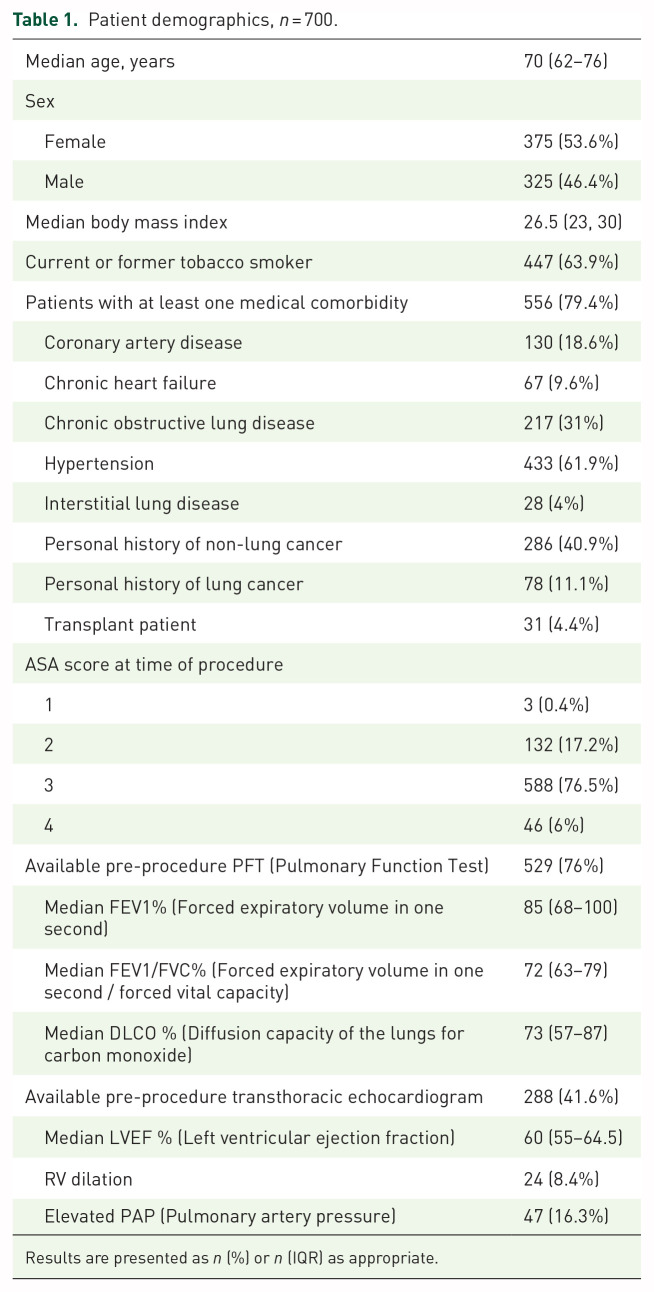Screen dimensions: 654x1292
Task: Click the "Current or former tobacco smoker" row
Action: pyautogui.click(x=168, y=262)
